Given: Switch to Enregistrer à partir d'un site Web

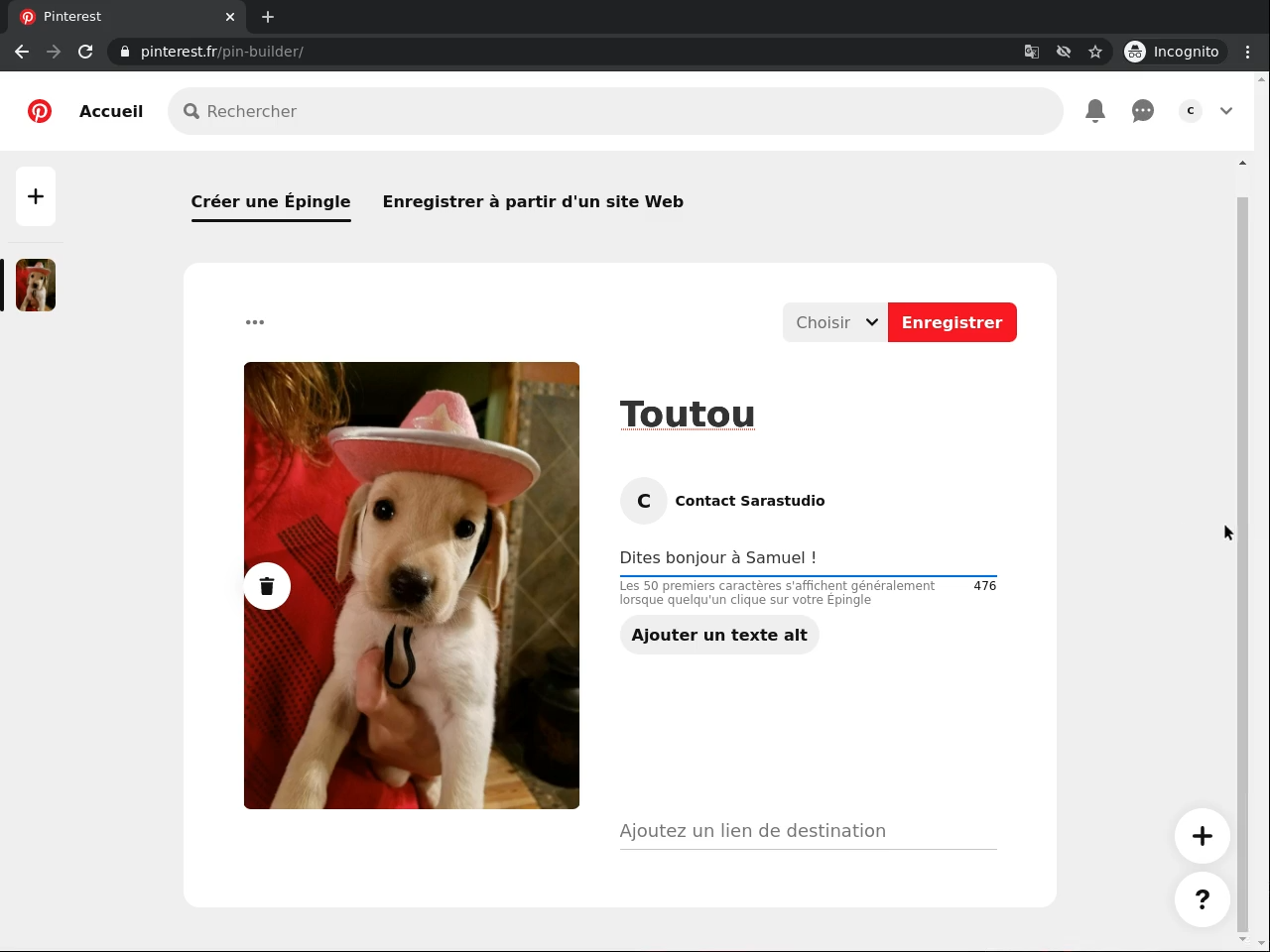Looking at the screenshot, I should pyautogui.click(x=533, y=201).
